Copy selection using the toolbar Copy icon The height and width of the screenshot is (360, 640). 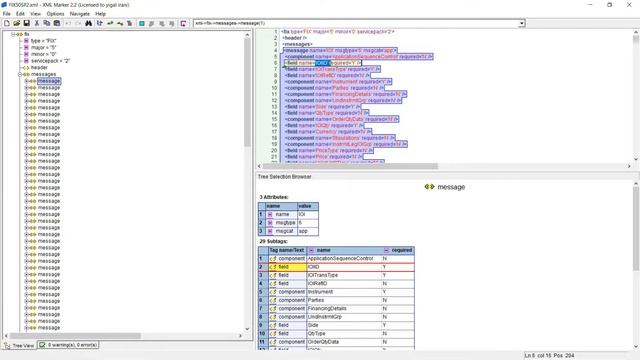(x=47, y=24)
